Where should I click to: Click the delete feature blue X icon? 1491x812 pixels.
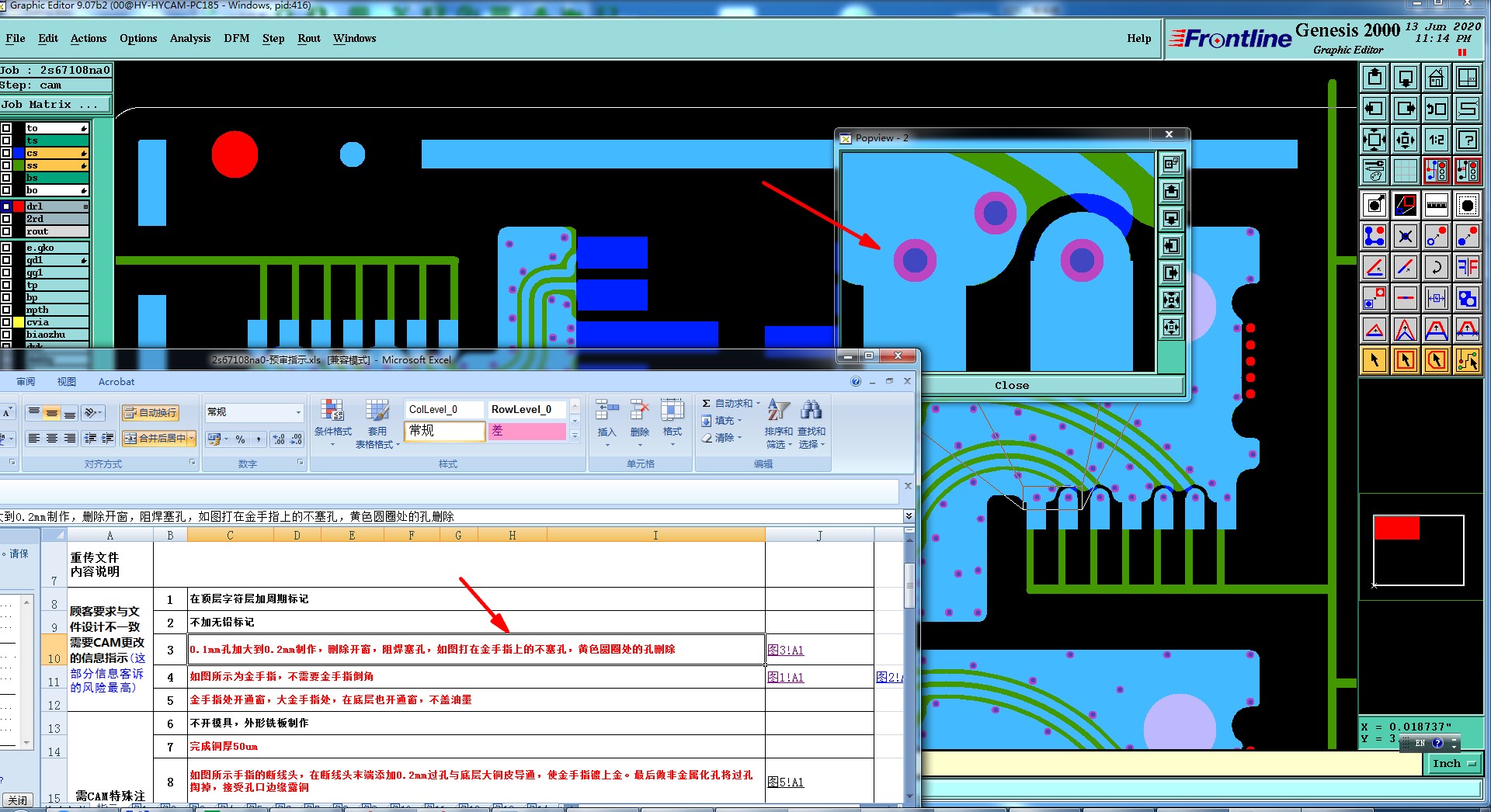click(x=1406, y=237)
